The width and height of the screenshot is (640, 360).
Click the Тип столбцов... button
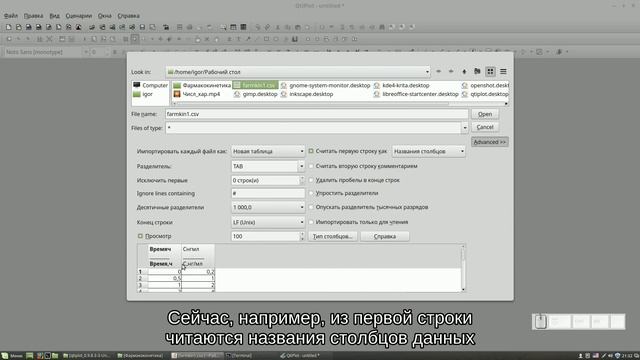[333, 236]
